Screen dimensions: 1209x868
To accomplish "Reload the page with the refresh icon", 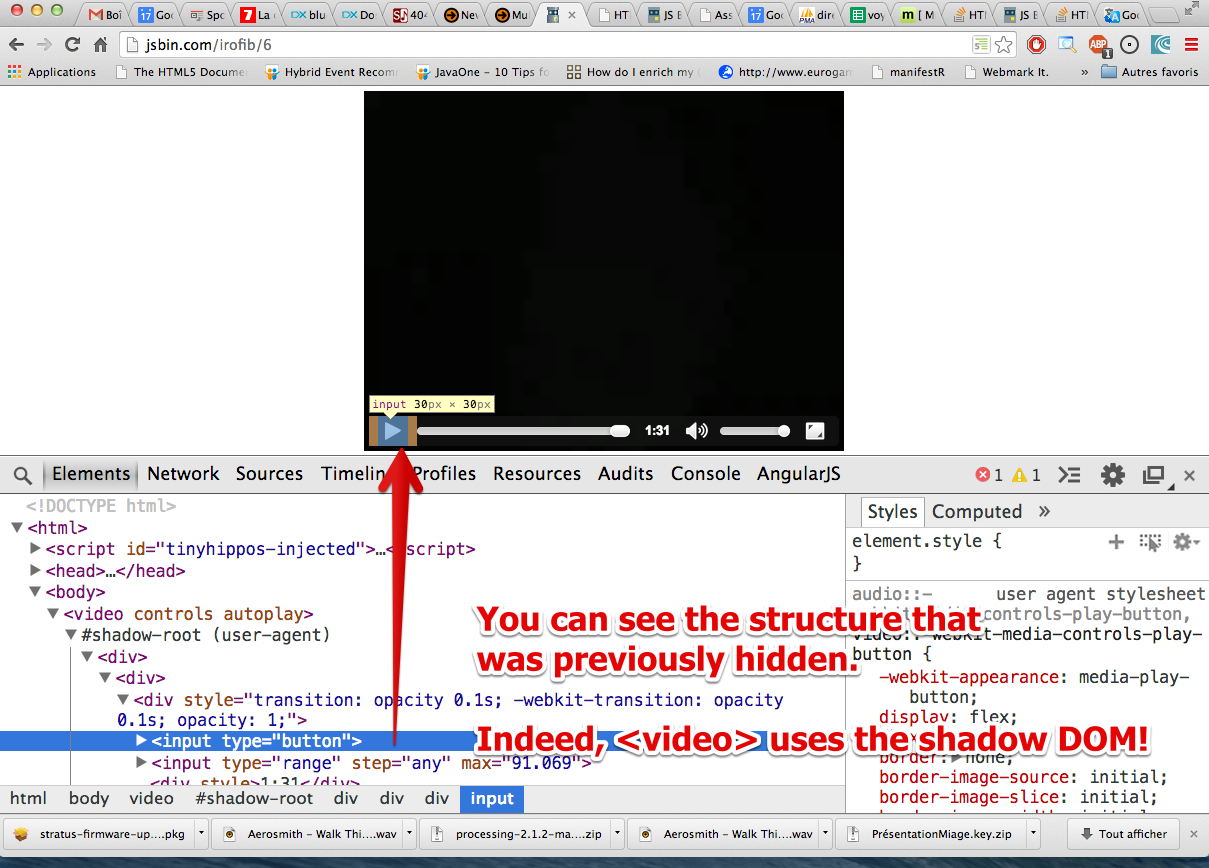I will click(x=72, y=44).
